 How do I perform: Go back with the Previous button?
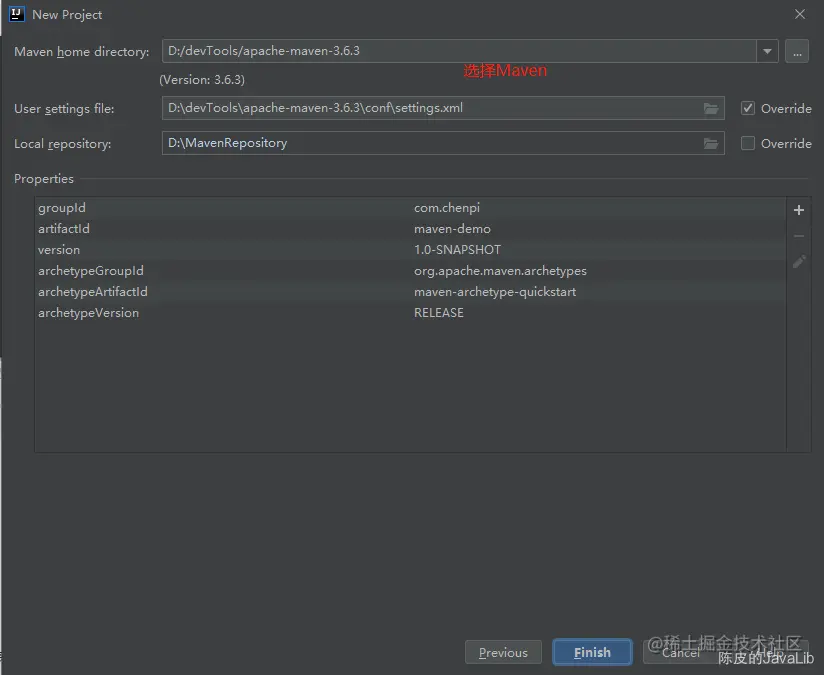(503, 652)
